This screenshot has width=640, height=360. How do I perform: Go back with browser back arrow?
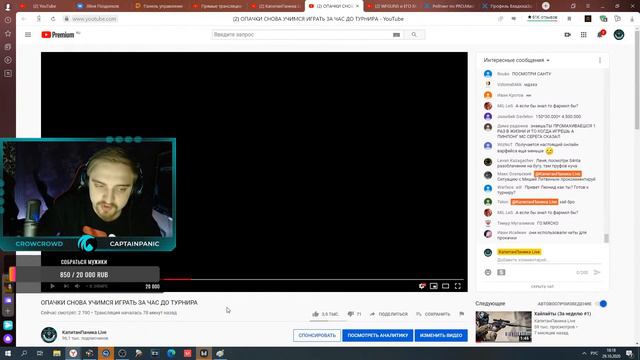24,19
